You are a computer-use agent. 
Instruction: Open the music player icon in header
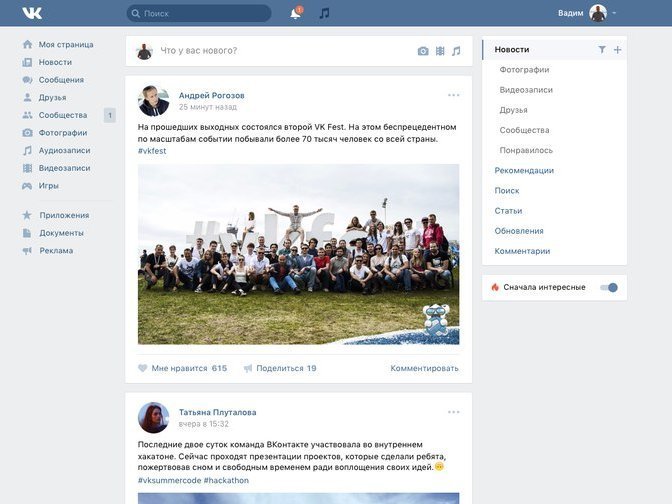(x=324, y=13)
